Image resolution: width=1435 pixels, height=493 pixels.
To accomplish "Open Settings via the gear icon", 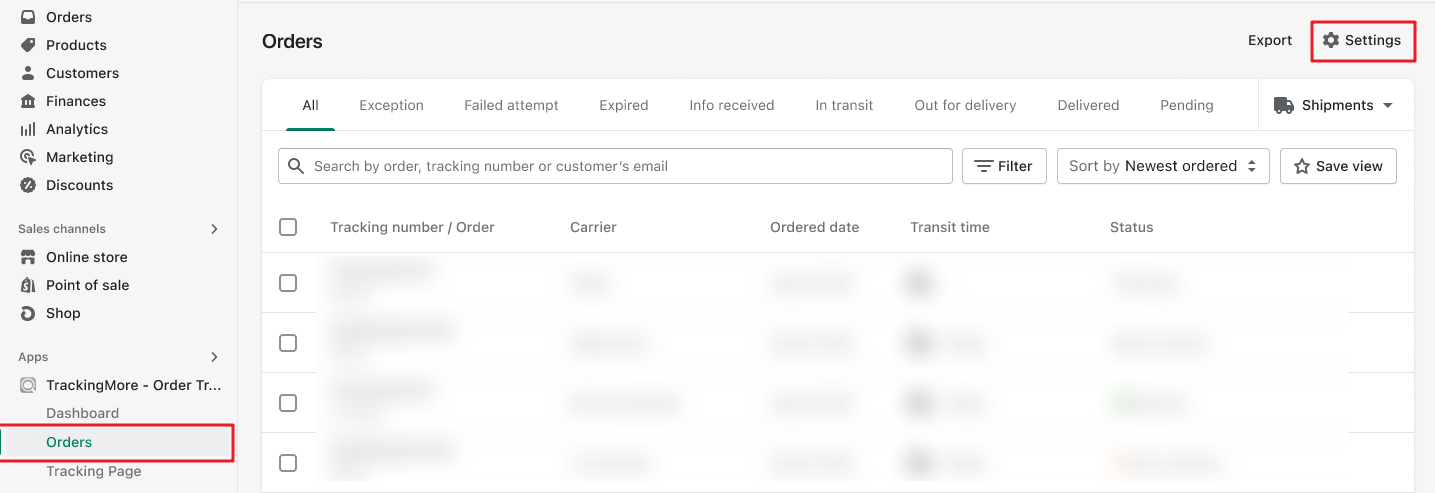I will [1331, 40].
